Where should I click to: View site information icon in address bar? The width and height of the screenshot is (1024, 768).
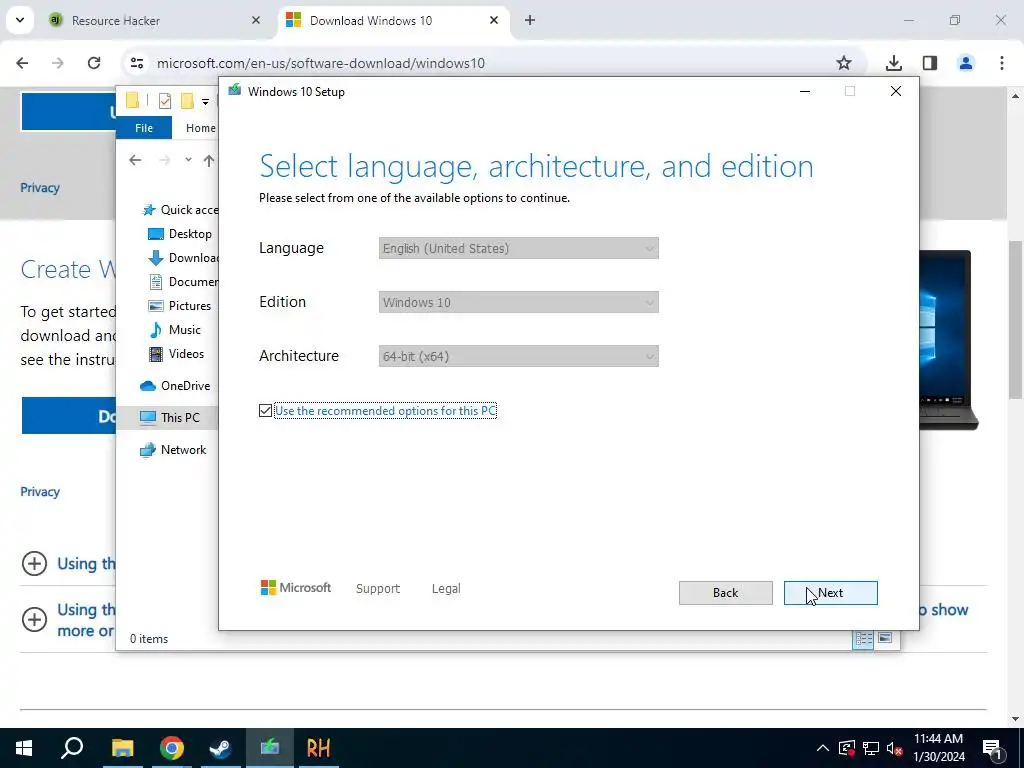tap(136, 63)
